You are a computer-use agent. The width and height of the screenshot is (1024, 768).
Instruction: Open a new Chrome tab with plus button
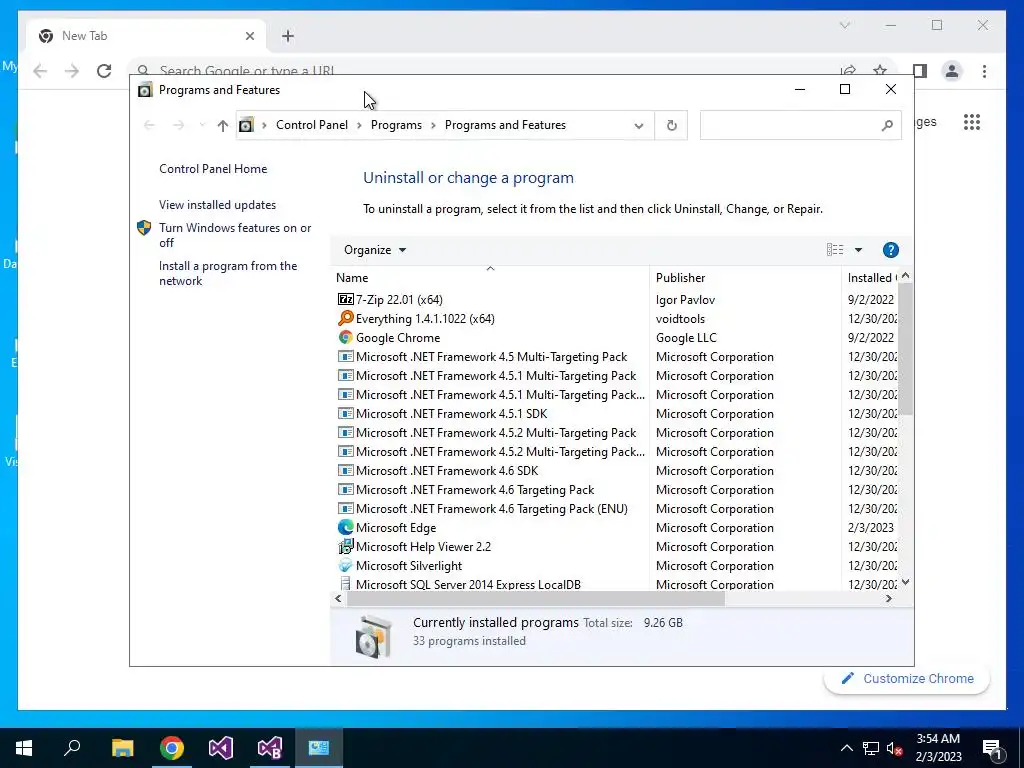(x=288, y=36)
